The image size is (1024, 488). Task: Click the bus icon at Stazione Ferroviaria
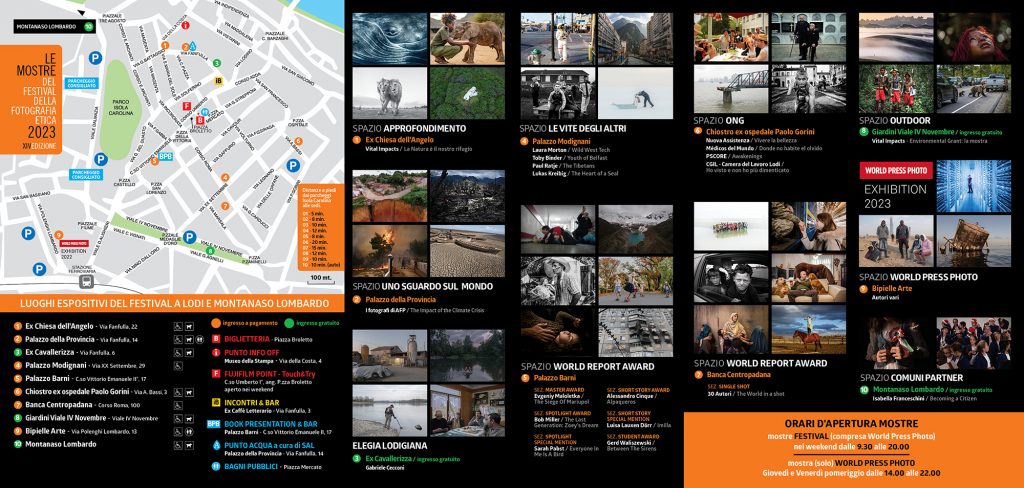pyautogui.click(x=87, y=281)
